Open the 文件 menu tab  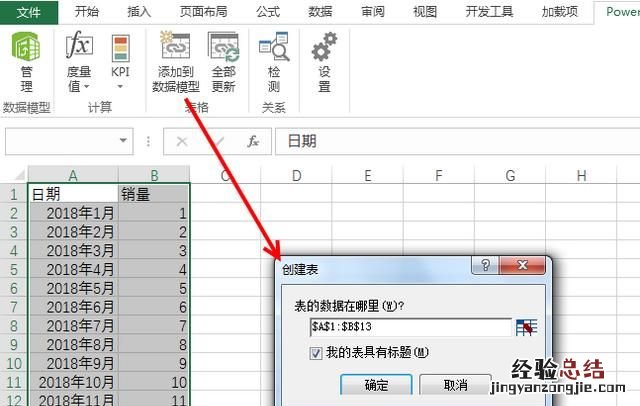pyautogui.click(x=30, y=12)
